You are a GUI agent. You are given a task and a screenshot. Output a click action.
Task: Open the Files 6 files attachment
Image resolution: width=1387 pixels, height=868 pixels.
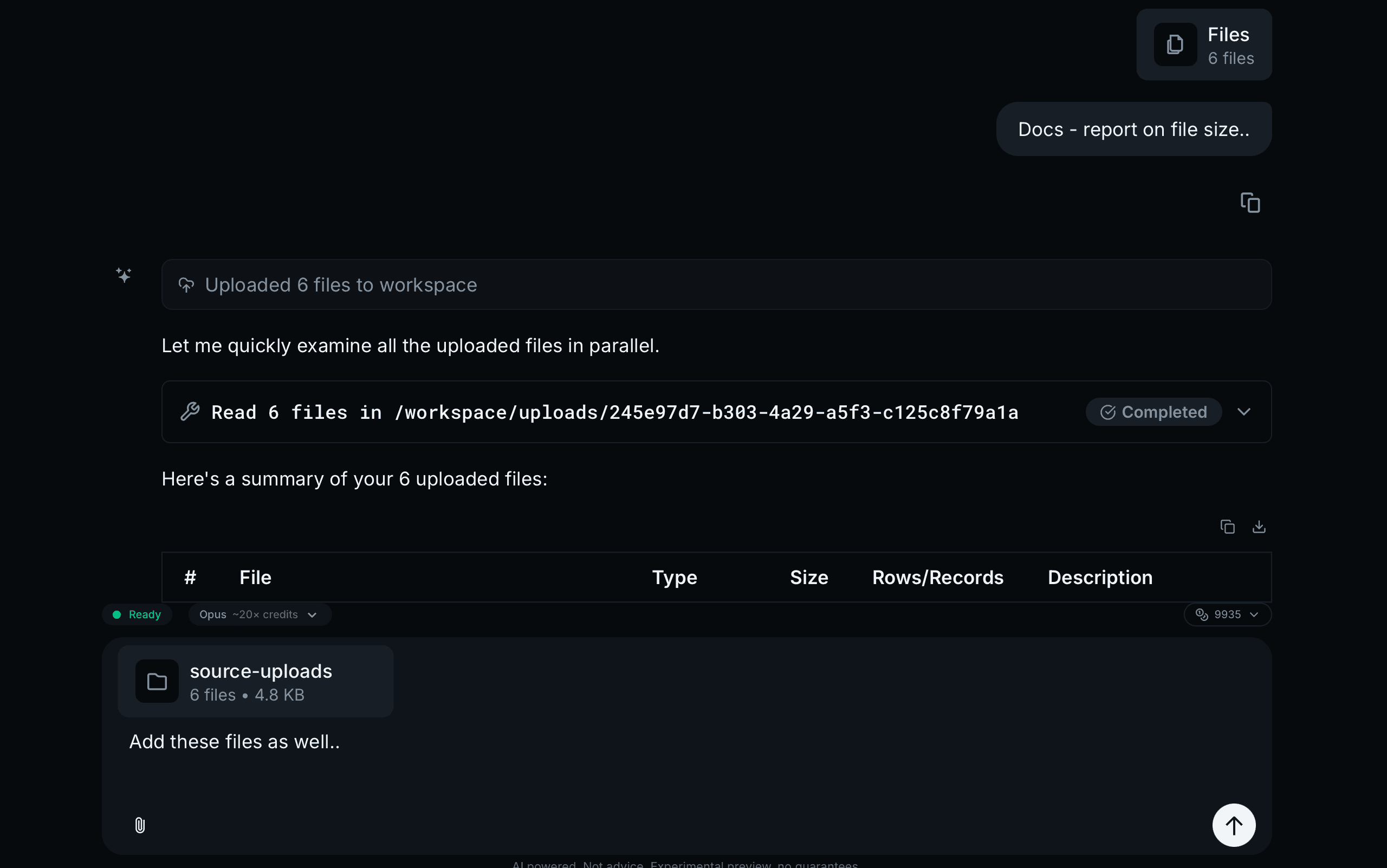point(1204,45)
